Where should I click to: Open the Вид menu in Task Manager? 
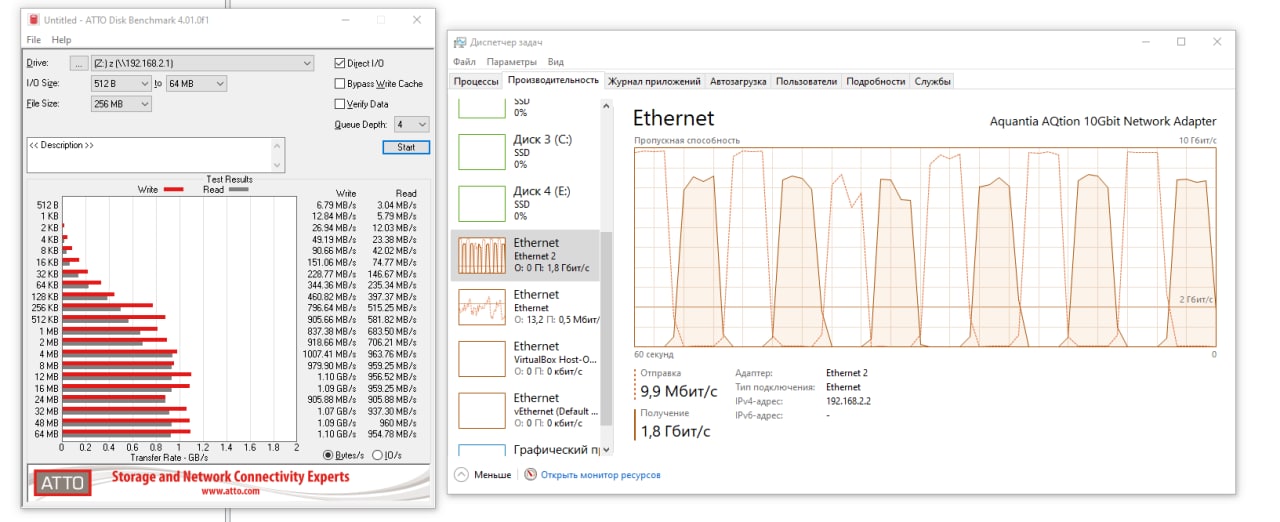tap(556, 62)
